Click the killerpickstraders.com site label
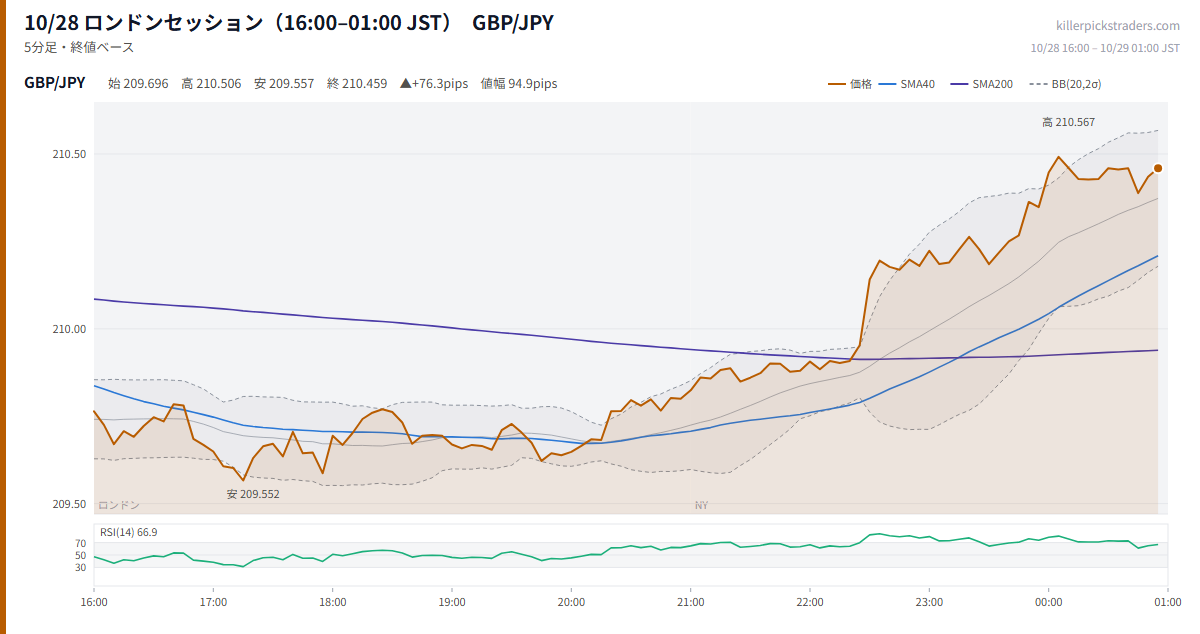This screenshot has height=634, width=1200. pos(1118,26)
